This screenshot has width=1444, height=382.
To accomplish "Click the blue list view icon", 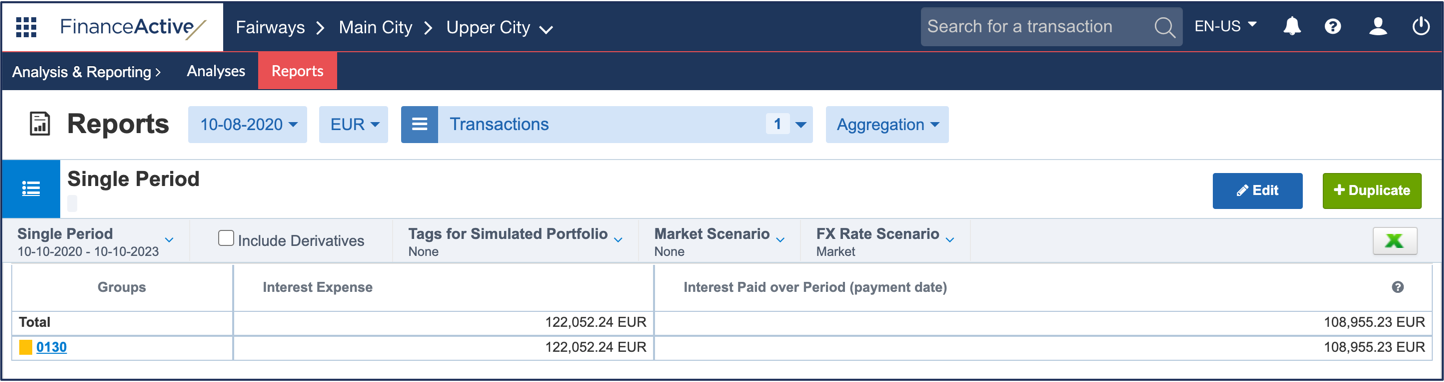I will tap(31, 188).
